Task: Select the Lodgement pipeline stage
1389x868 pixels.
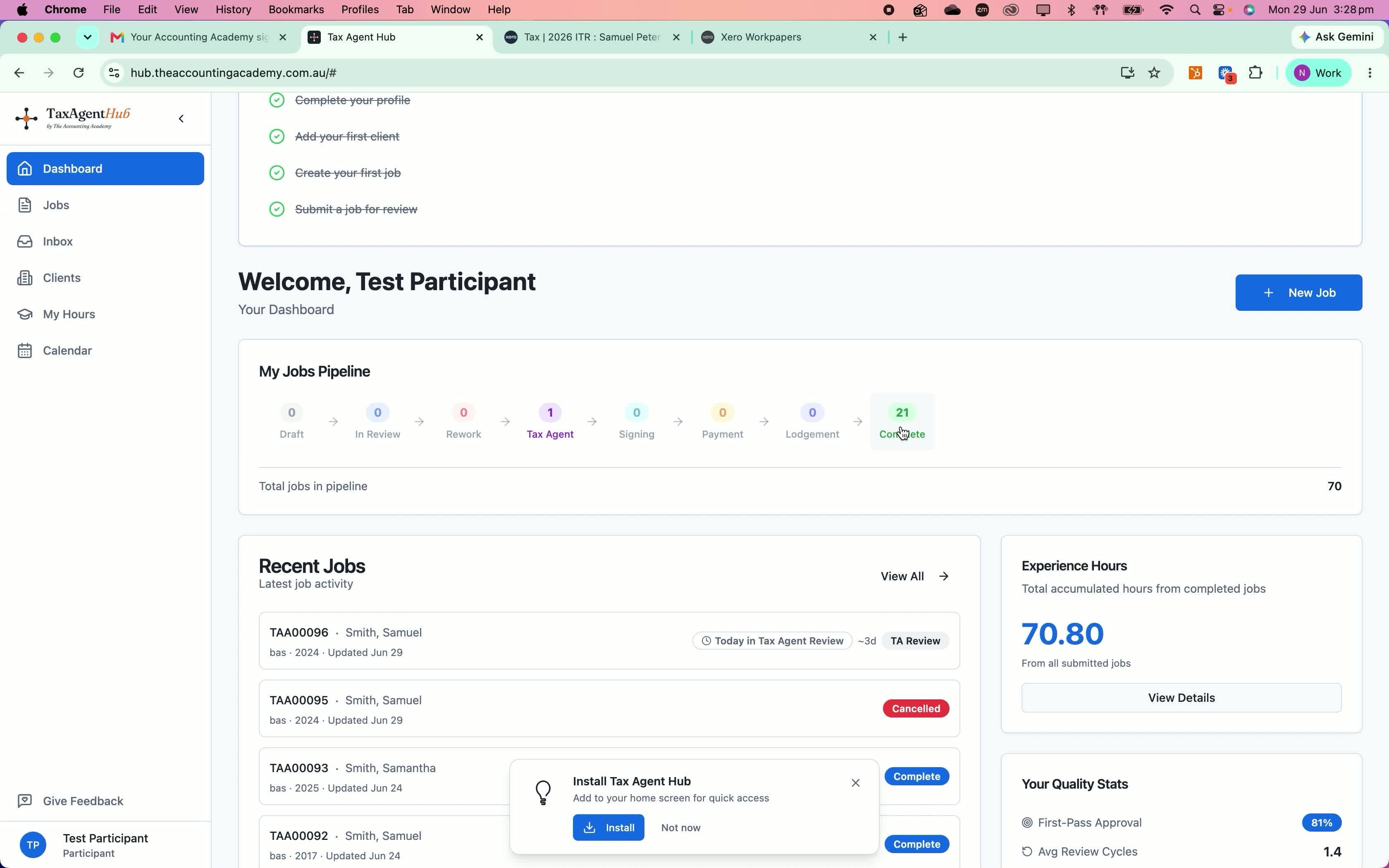Action: [x=812, y=421]
